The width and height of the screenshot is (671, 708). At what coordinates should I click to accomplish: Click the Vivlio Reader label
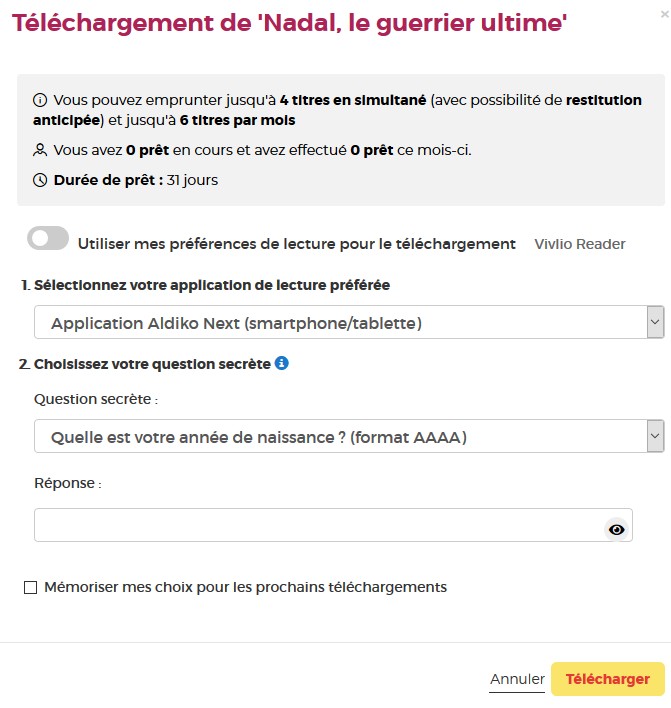[580, 244]
